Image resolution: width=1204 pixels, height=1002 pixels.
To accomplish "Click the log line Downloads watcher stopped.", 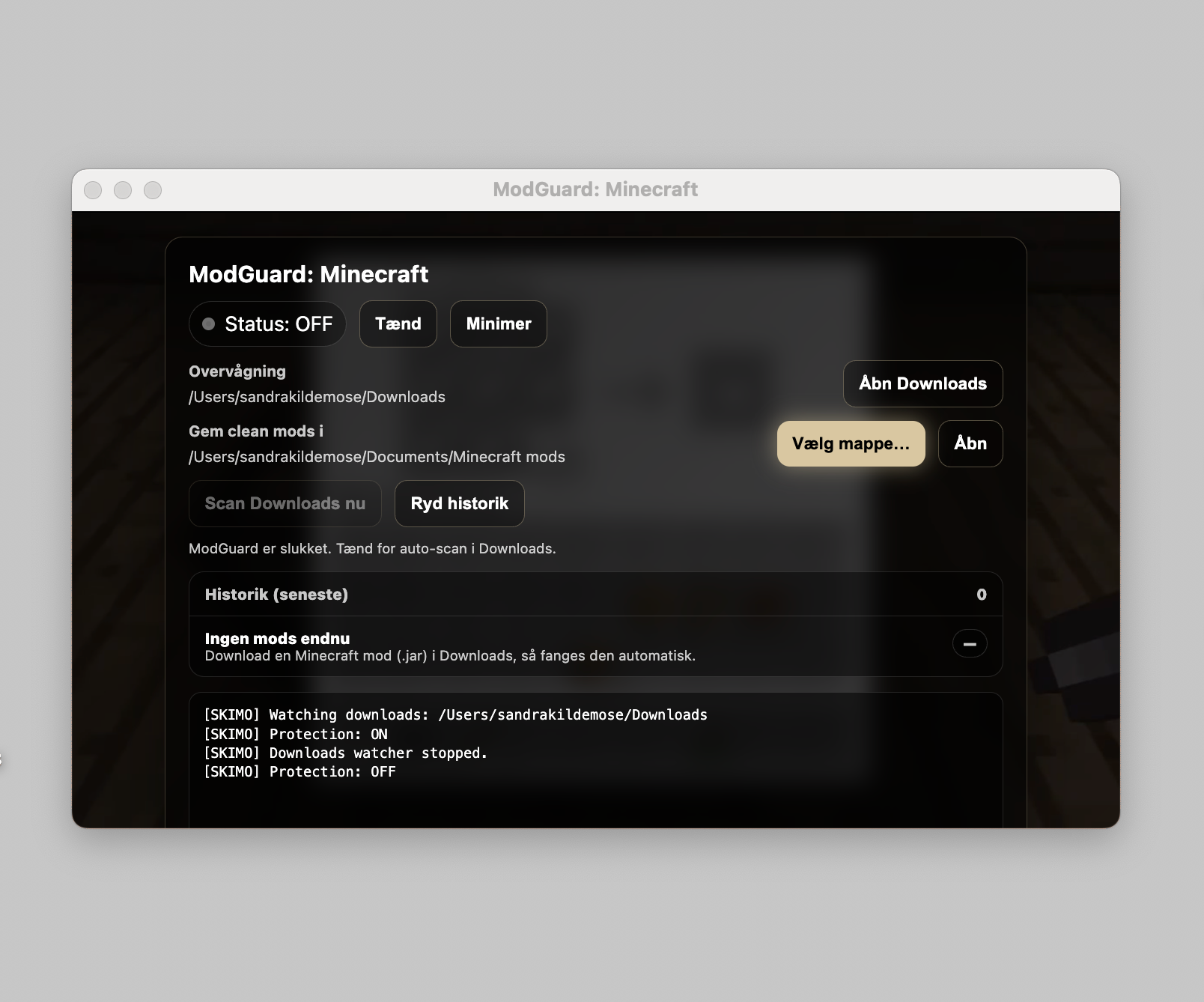I will pyautogui.click(x=345, y=753).
